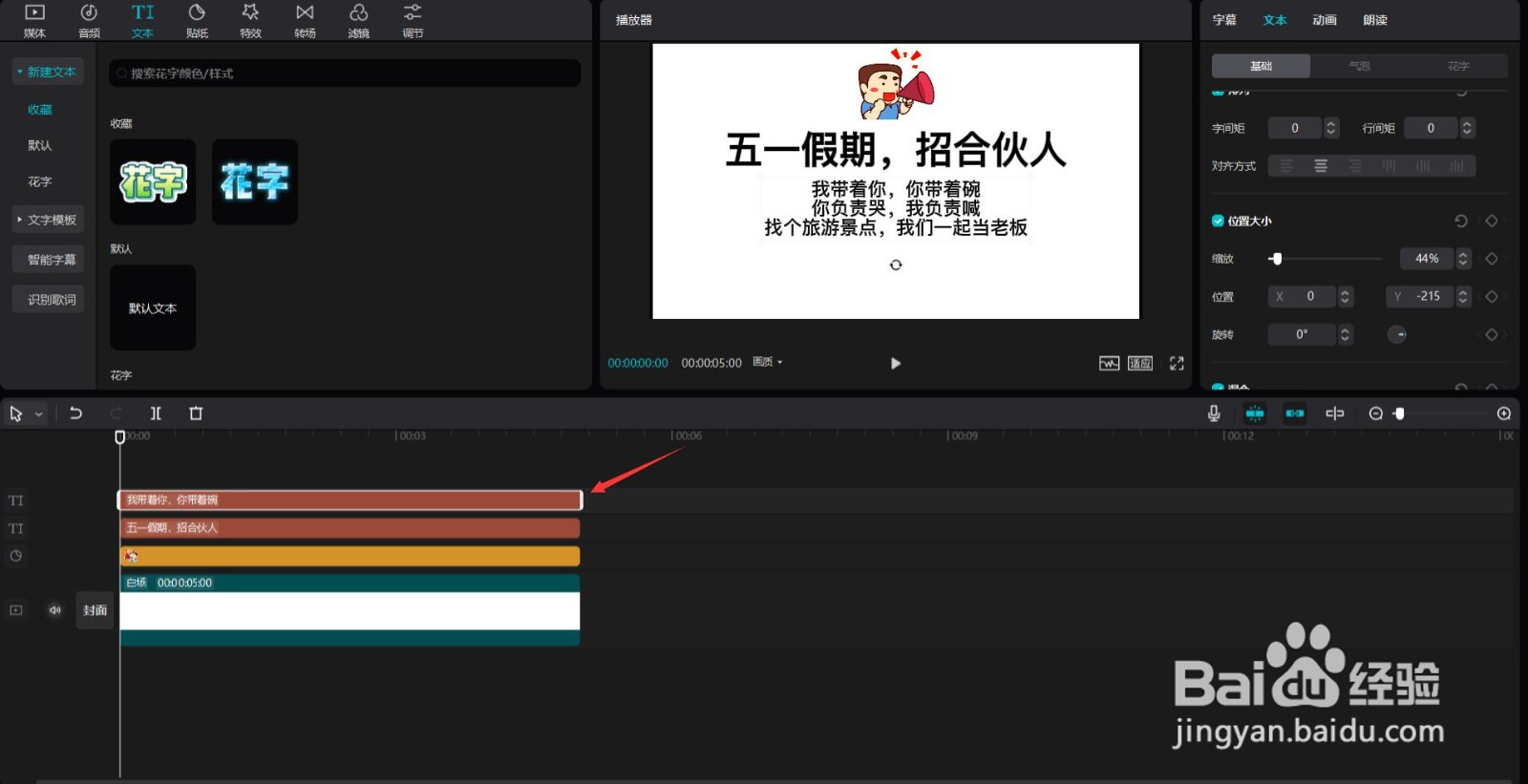Select the 默认文本 default text thumbnail

153,307
